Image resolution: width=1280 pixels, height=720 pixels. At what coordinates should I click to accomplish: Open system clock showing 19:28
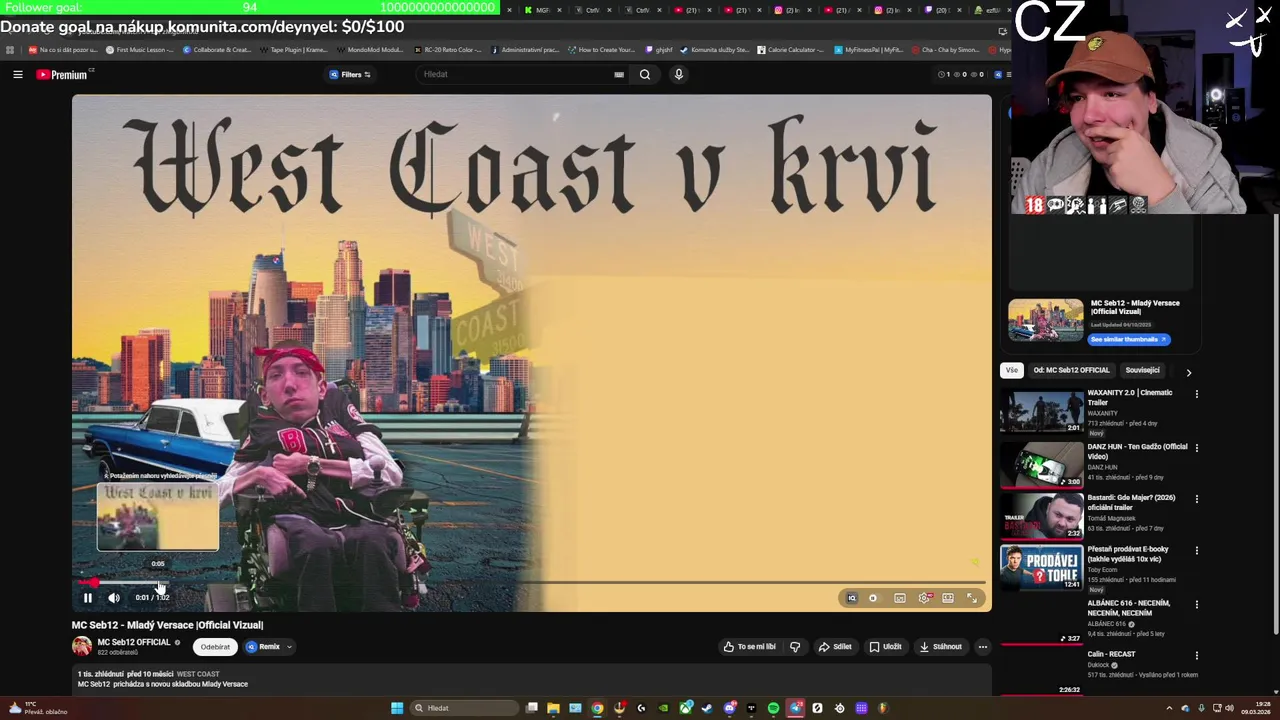(1256, 708)
